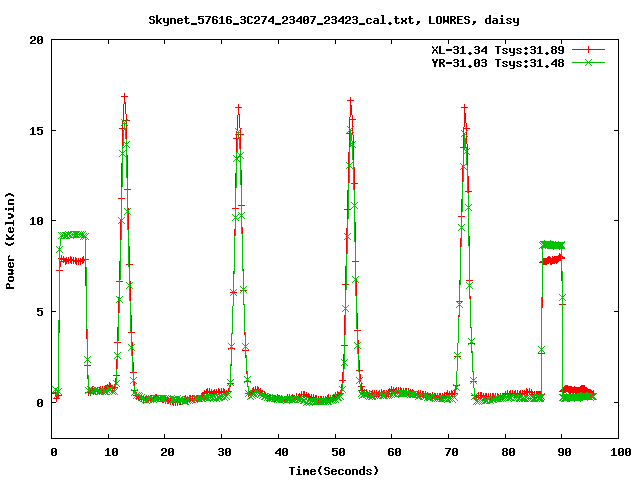Click the red peak marker near 53 seconds
Viewport: 640px width, 480px height.
click(351, 100)
